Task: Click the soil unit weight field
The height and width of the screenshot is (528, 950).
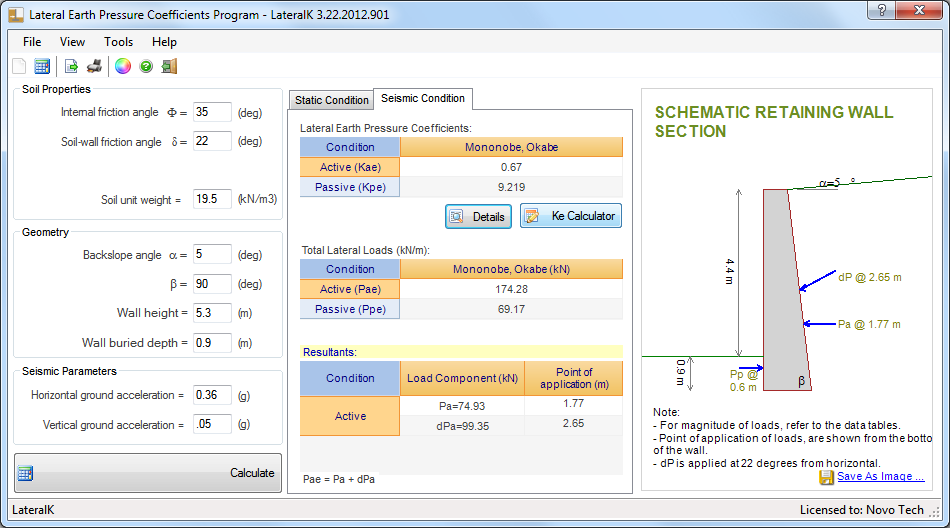Action: coord(212,199)
